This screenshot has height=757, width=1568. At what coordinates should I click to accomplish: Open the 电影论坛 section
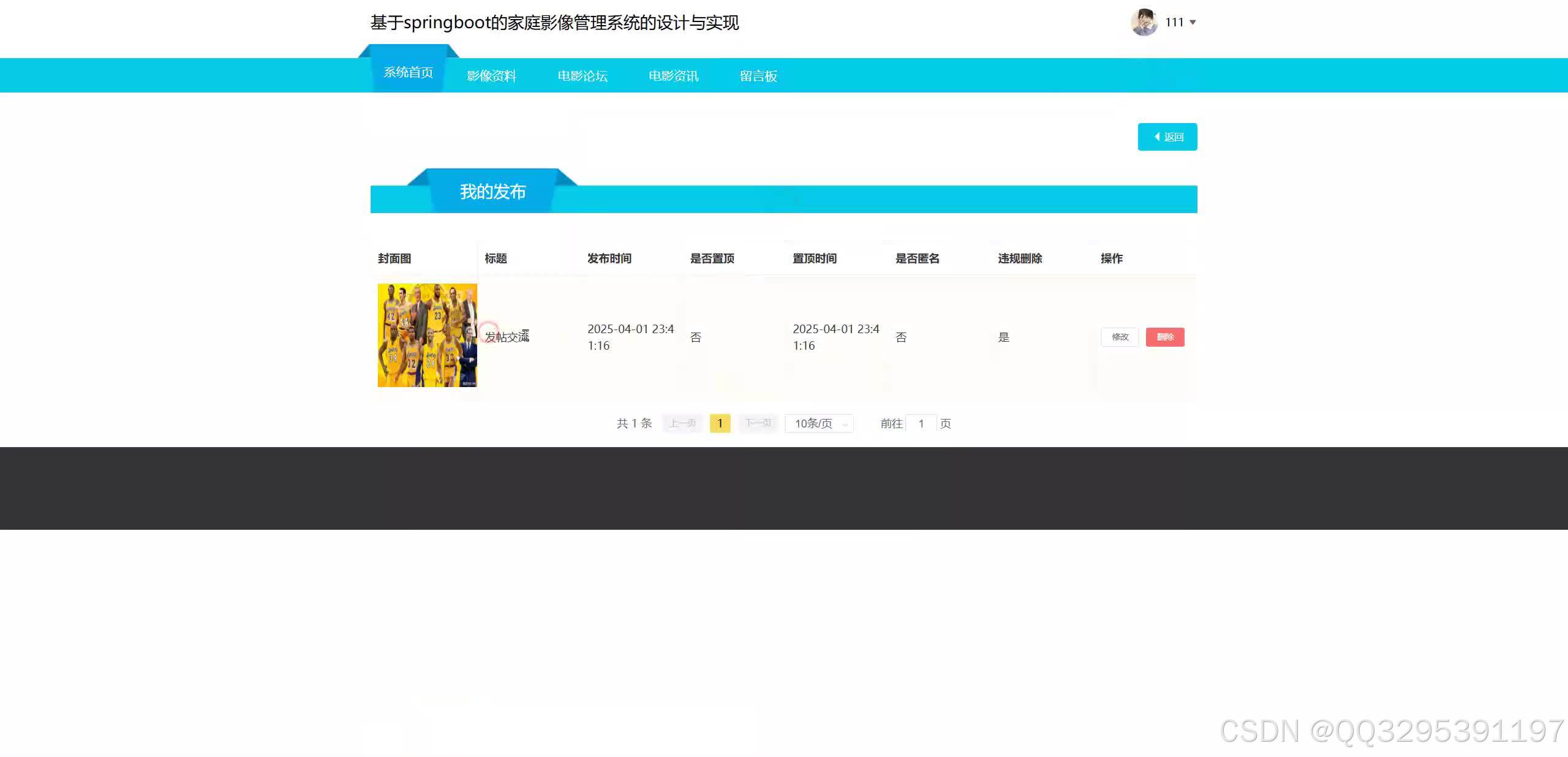[582, 76]
